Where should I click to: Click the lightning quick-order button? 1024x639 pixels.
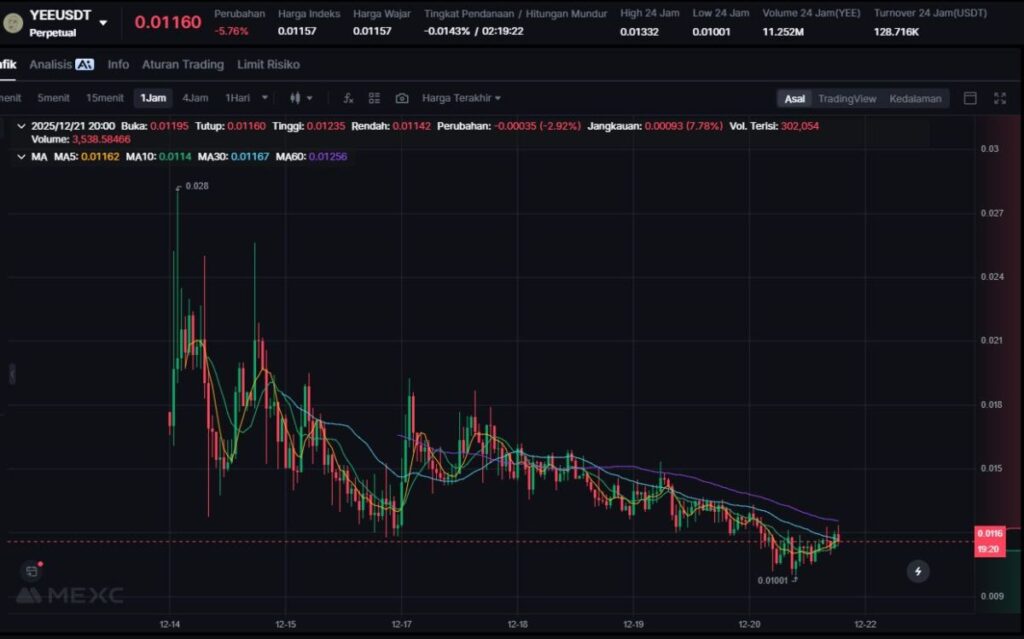[x=917, y=571]
